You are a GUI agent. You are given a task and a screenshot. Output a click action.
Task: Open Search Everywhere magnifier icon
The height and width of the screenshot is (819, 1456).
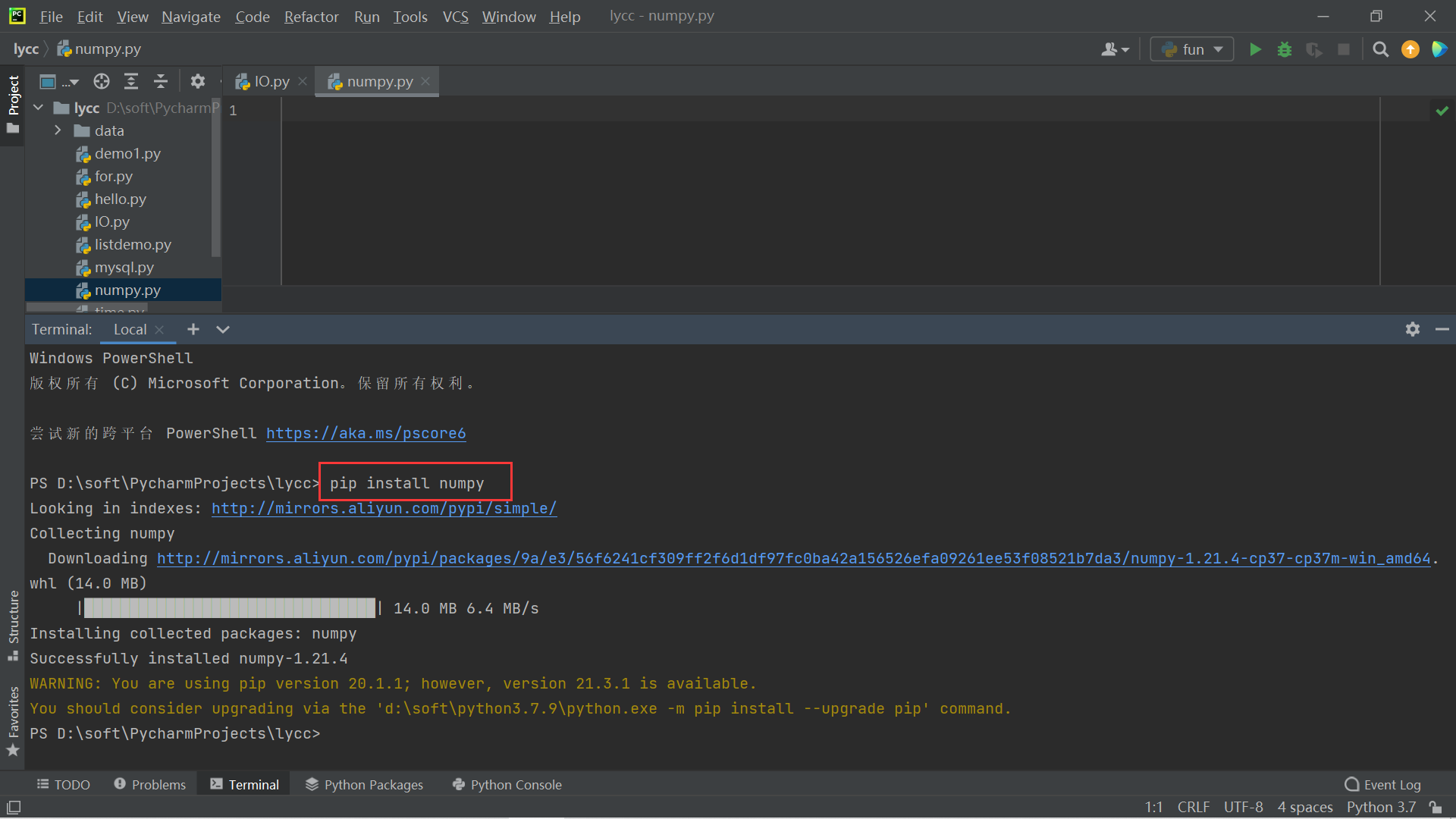point(1380,49)
